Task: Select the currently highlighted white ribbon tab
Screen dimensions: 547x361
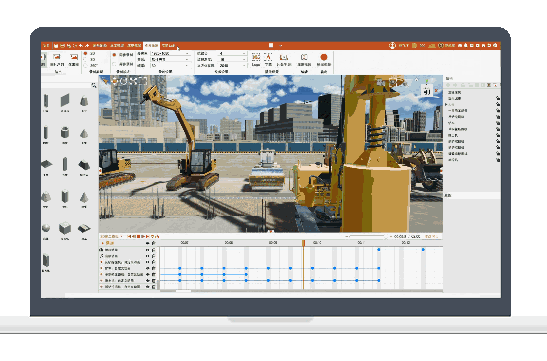Action: (x=151, y=45)
